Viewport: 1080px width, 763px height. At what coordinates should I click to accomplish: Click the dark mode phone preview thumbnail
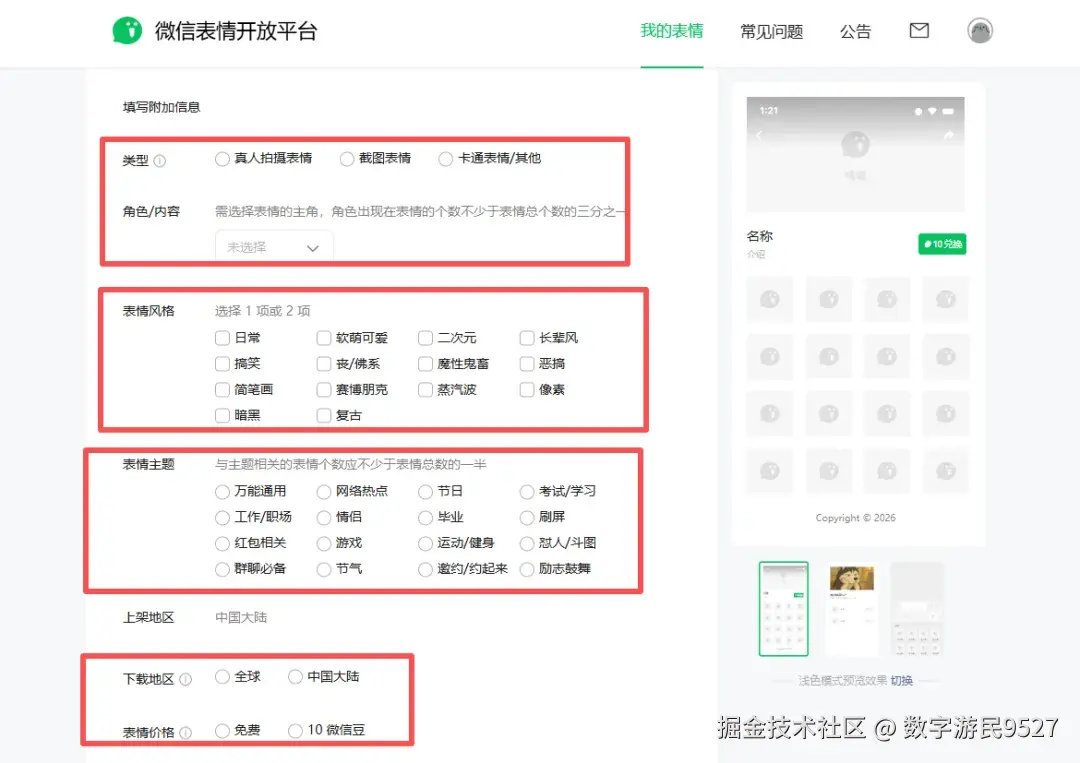[x=917, y=608]
